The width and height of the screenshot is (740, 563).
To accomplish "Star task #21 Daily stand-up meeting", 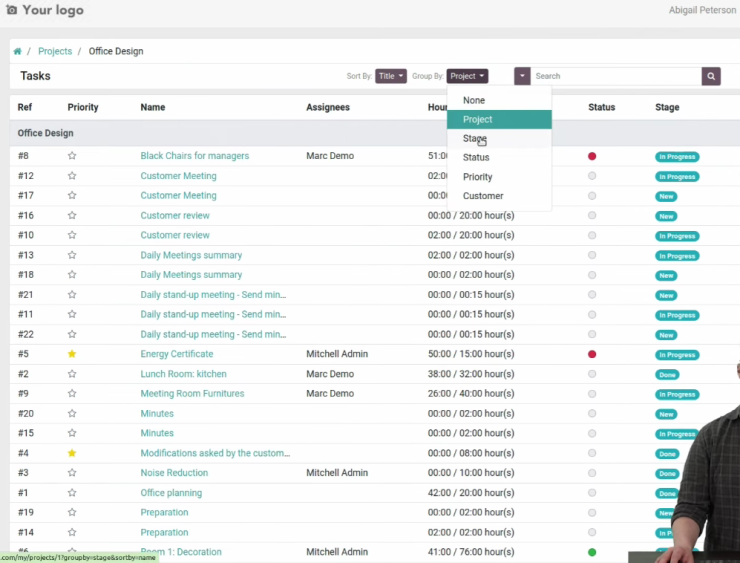I will coord(72,294).
